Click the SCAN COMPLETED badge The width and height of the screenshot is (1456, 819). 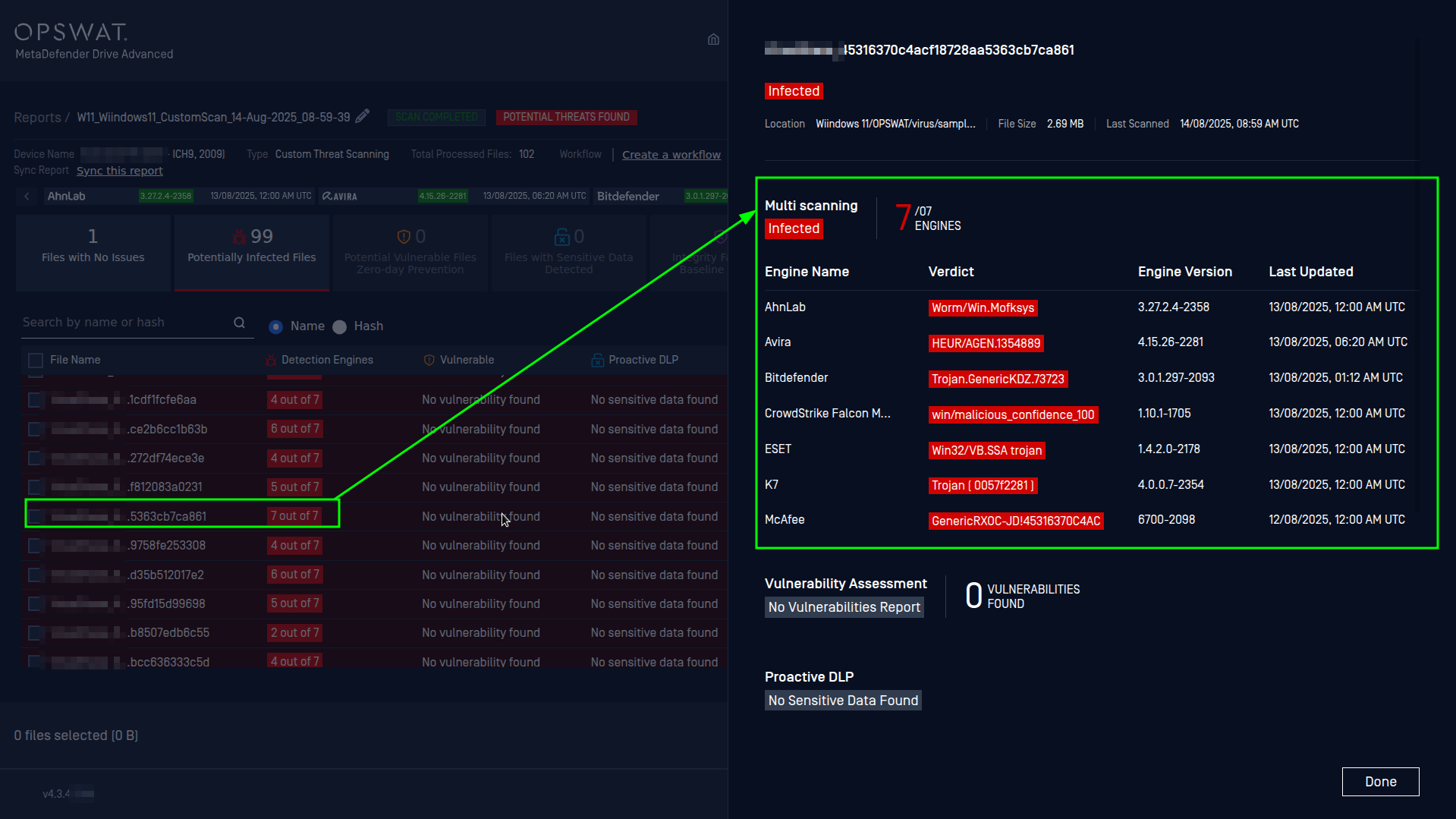(x=436, y=117)
